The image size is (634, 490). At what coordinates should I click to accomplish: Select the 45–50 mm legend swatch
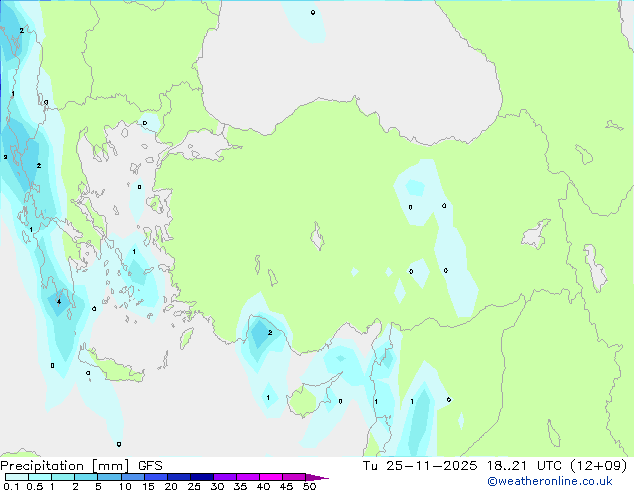[294, 477]
